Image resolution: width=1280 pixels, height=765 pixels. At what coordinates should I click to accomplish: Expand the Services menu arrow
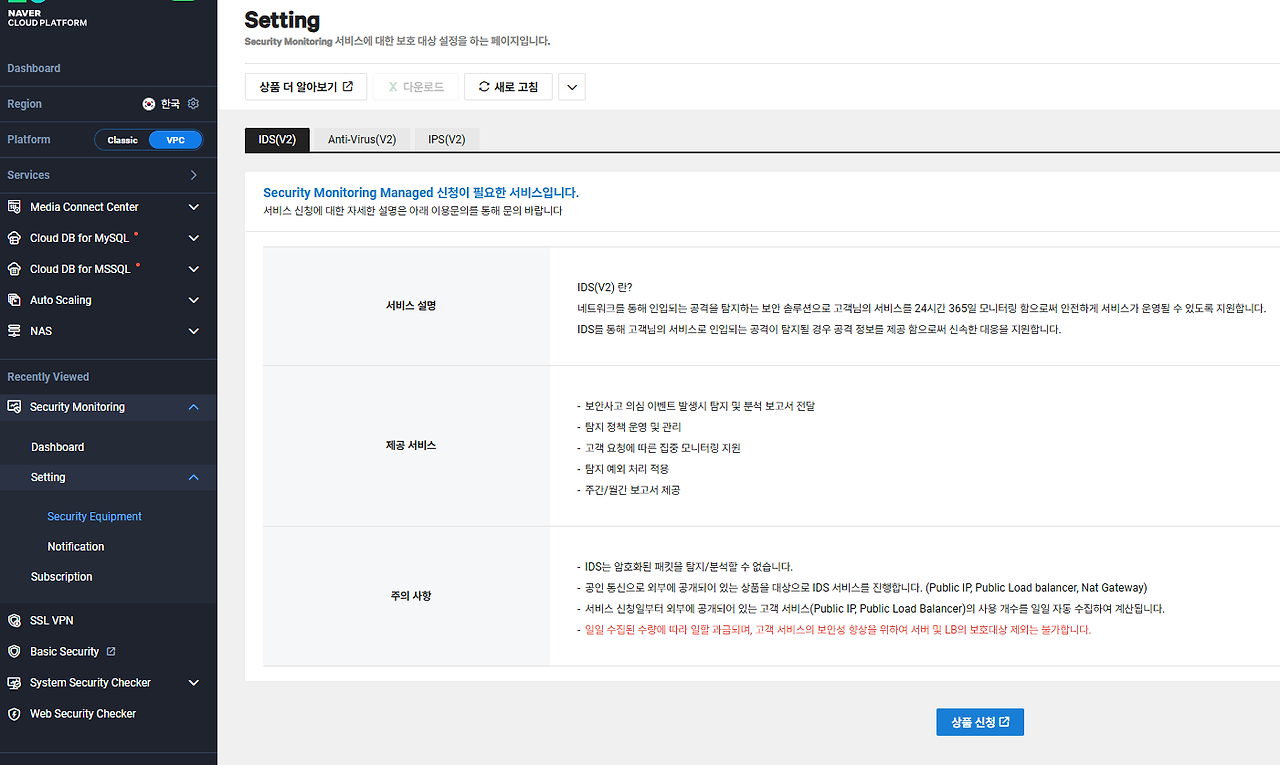[194, 175]
